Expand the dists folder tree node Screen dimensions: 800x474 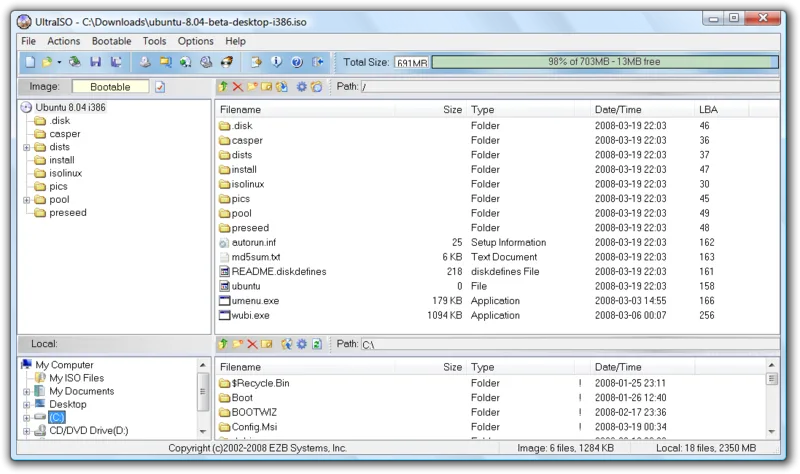(27, 147)
